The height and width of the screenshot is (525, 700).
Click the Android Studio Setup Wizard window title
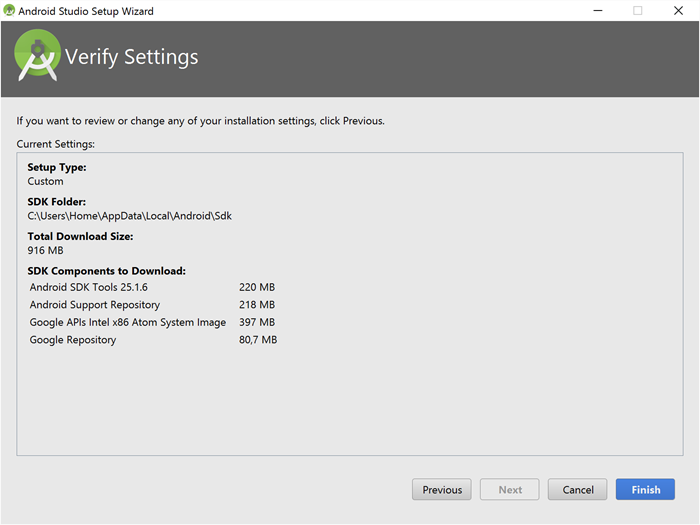(x=86, y=11)
